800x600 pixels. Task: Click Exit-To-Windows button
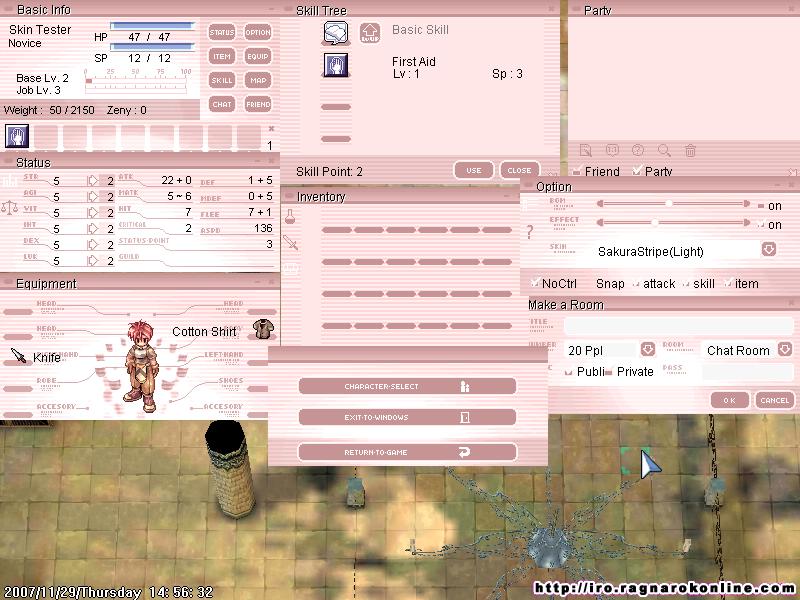click(x=407, y=417)
